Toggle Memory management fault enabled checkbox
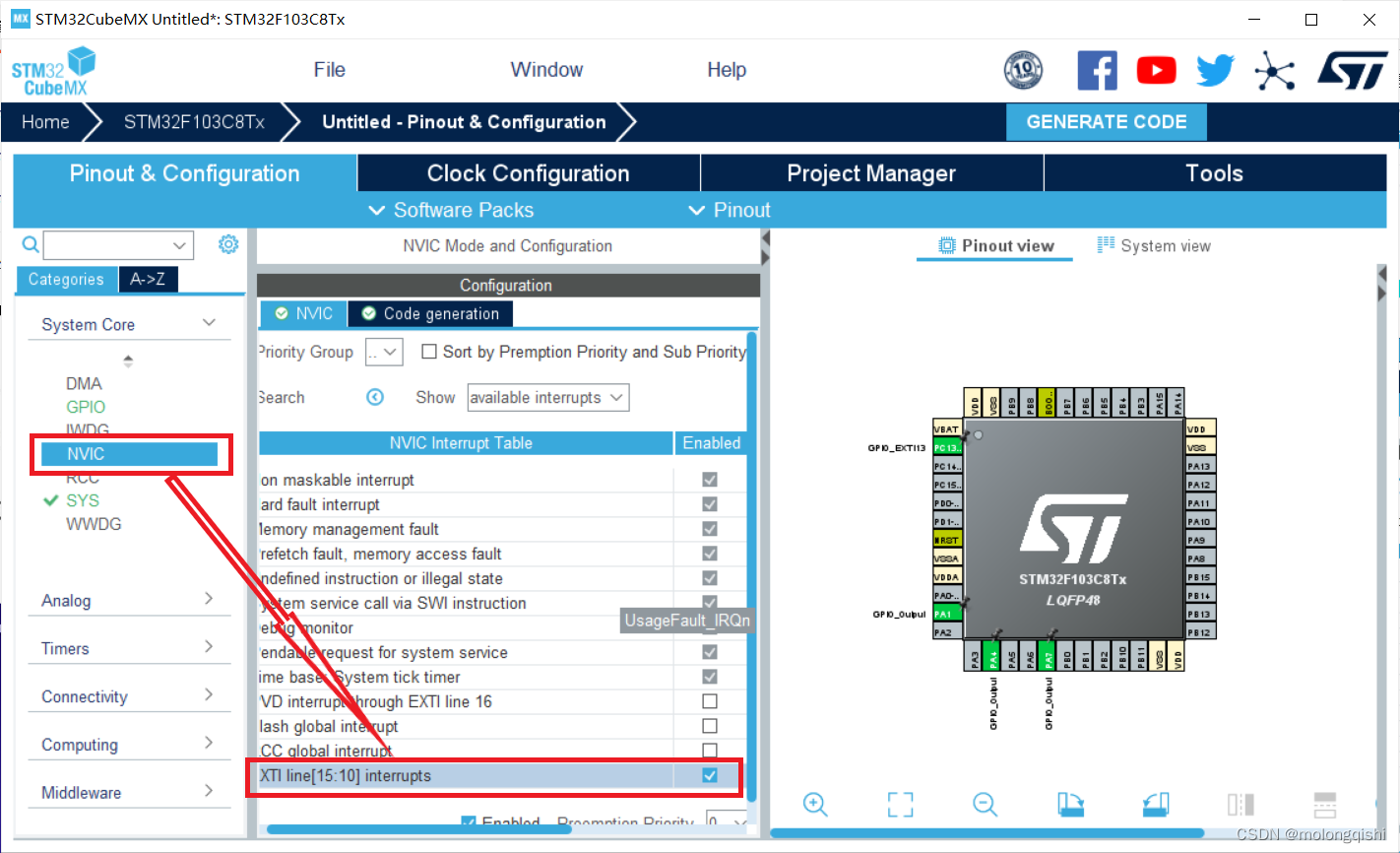This screenshot has height=853, width=1400. 710,529
